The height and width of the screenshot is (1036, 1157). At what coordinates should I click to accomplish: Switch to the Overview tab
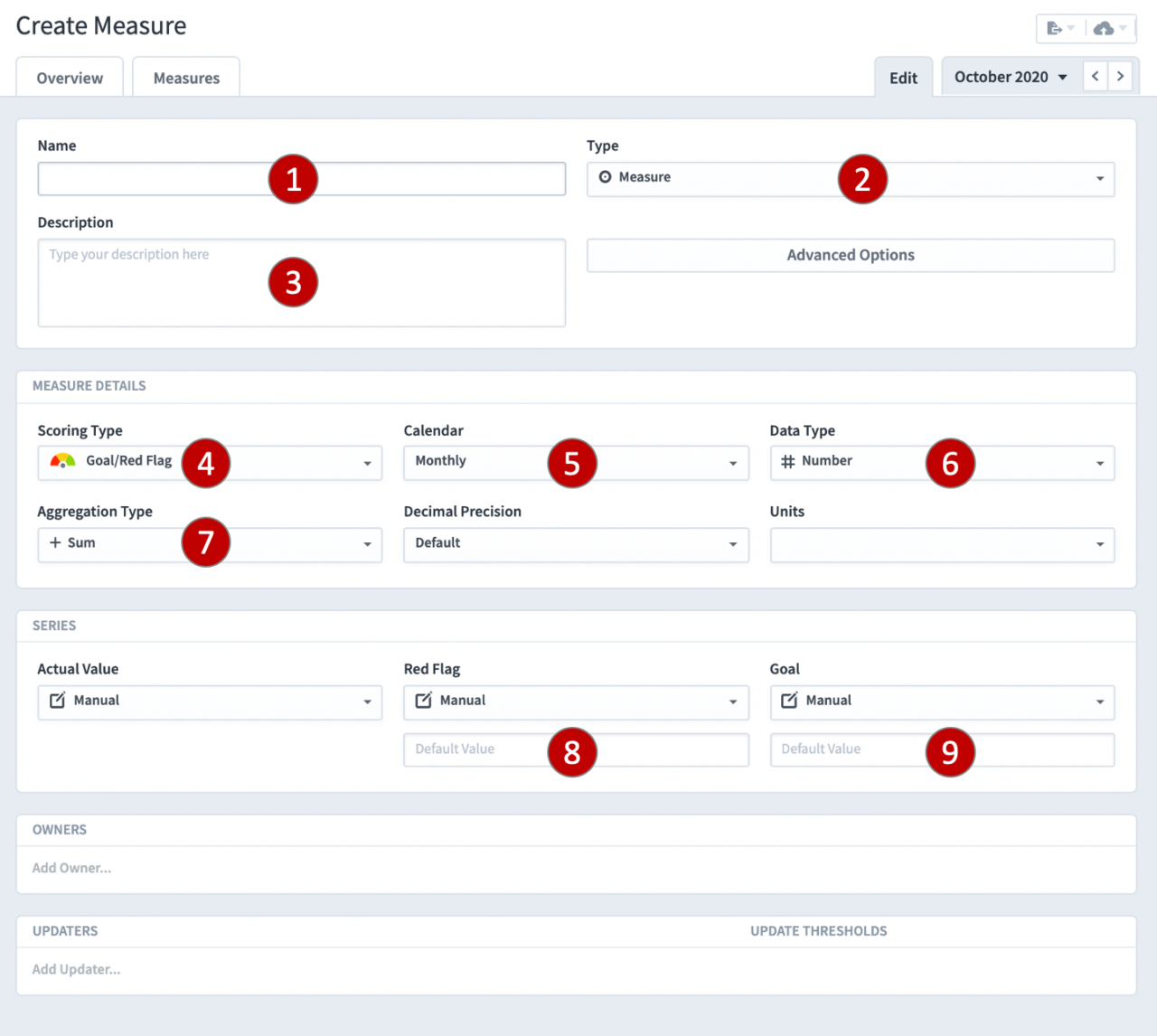[69, 78]
